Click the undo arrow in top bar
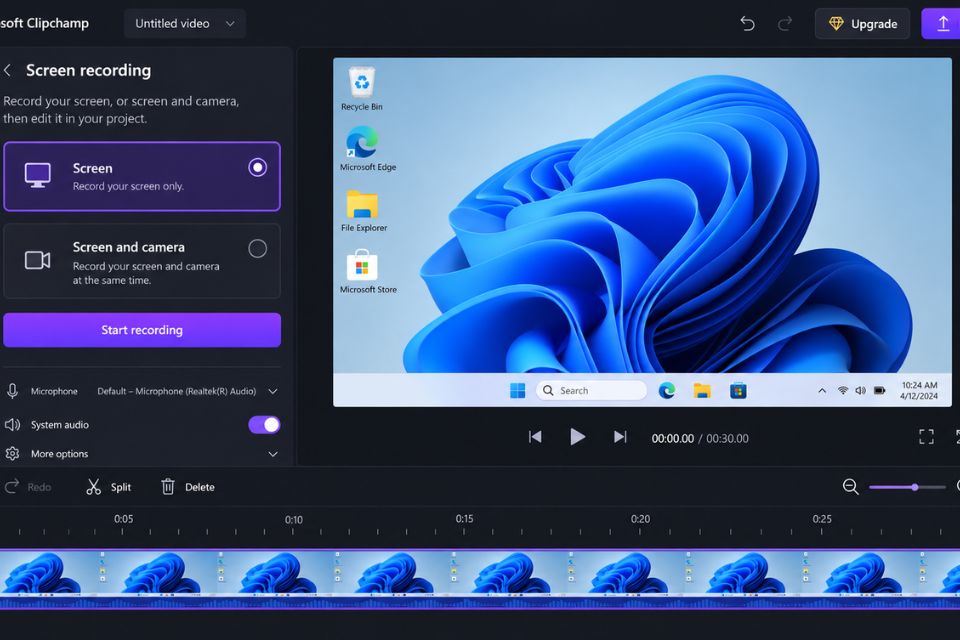The width and height of the screenshot is (960, 640). (747, 24)
